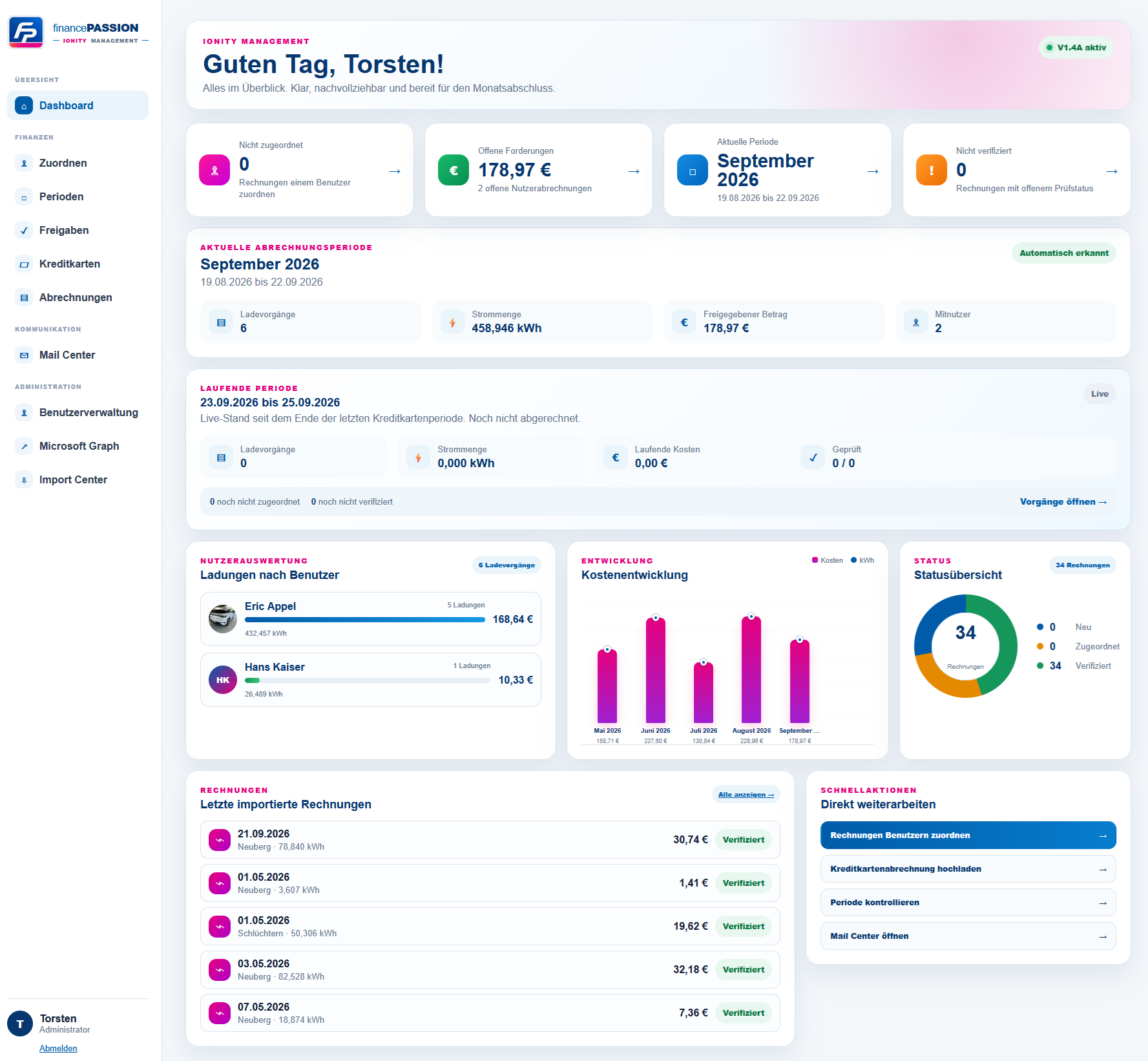Viewport: 1148px width, 1061px height.
Task: Open Kreditkarten via its card icon
Action: pyautogui.click(x=24, y=264)
